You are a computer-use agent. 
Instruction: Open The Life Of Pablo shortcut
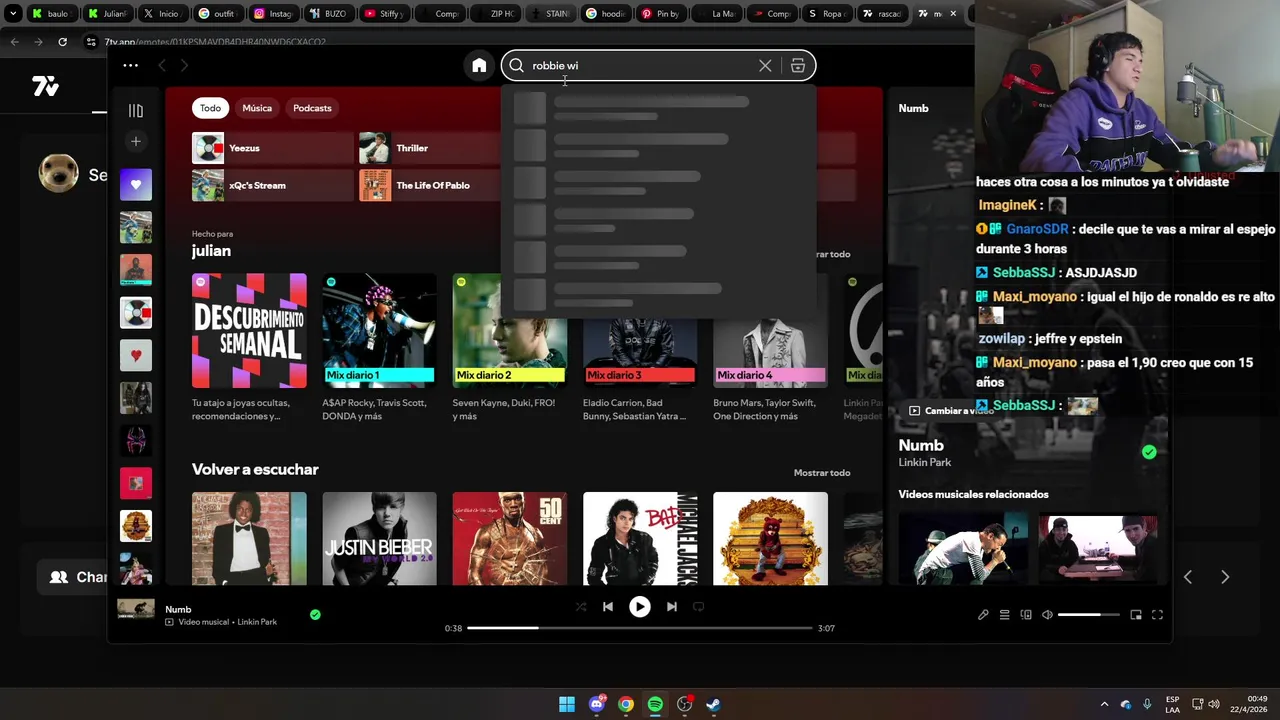click(x=430, y=185)
